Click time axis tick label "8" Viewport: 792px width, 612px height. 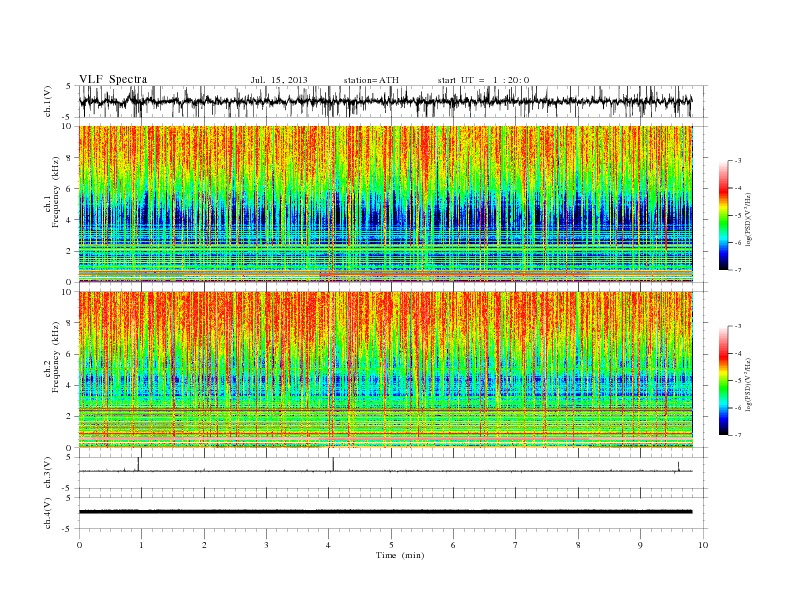[x=578, y=545]
